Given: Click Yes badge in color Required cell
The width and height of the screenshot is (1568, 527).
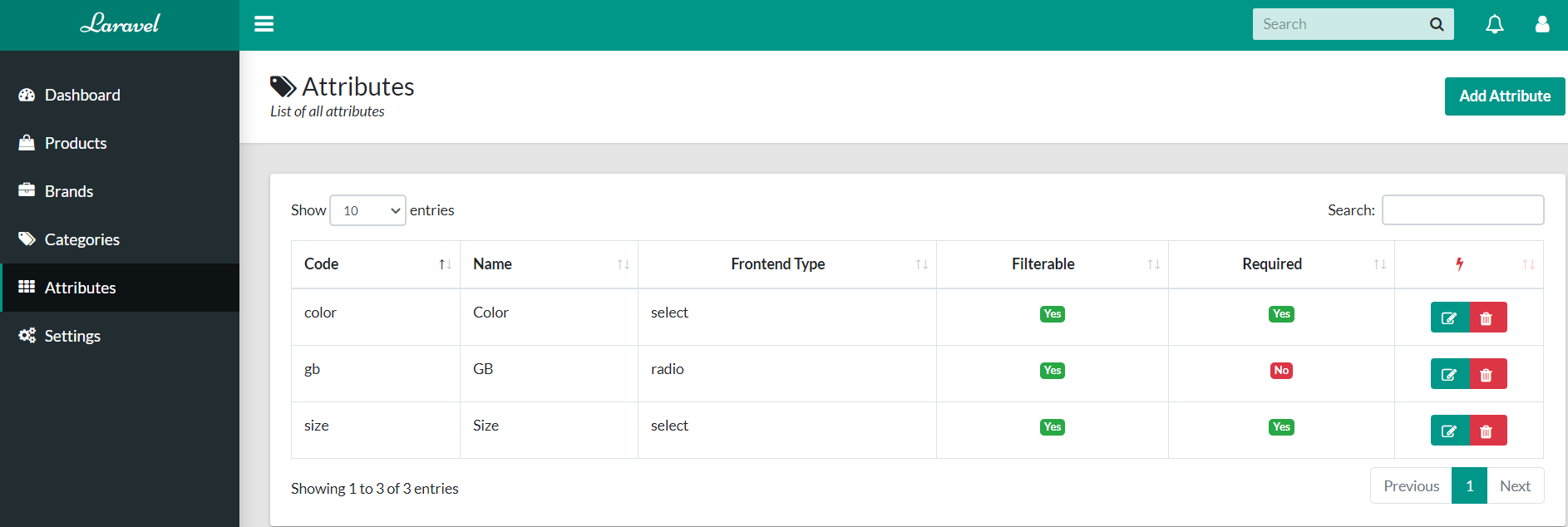Looking at the screenshot, I should tap(1281, 314).
